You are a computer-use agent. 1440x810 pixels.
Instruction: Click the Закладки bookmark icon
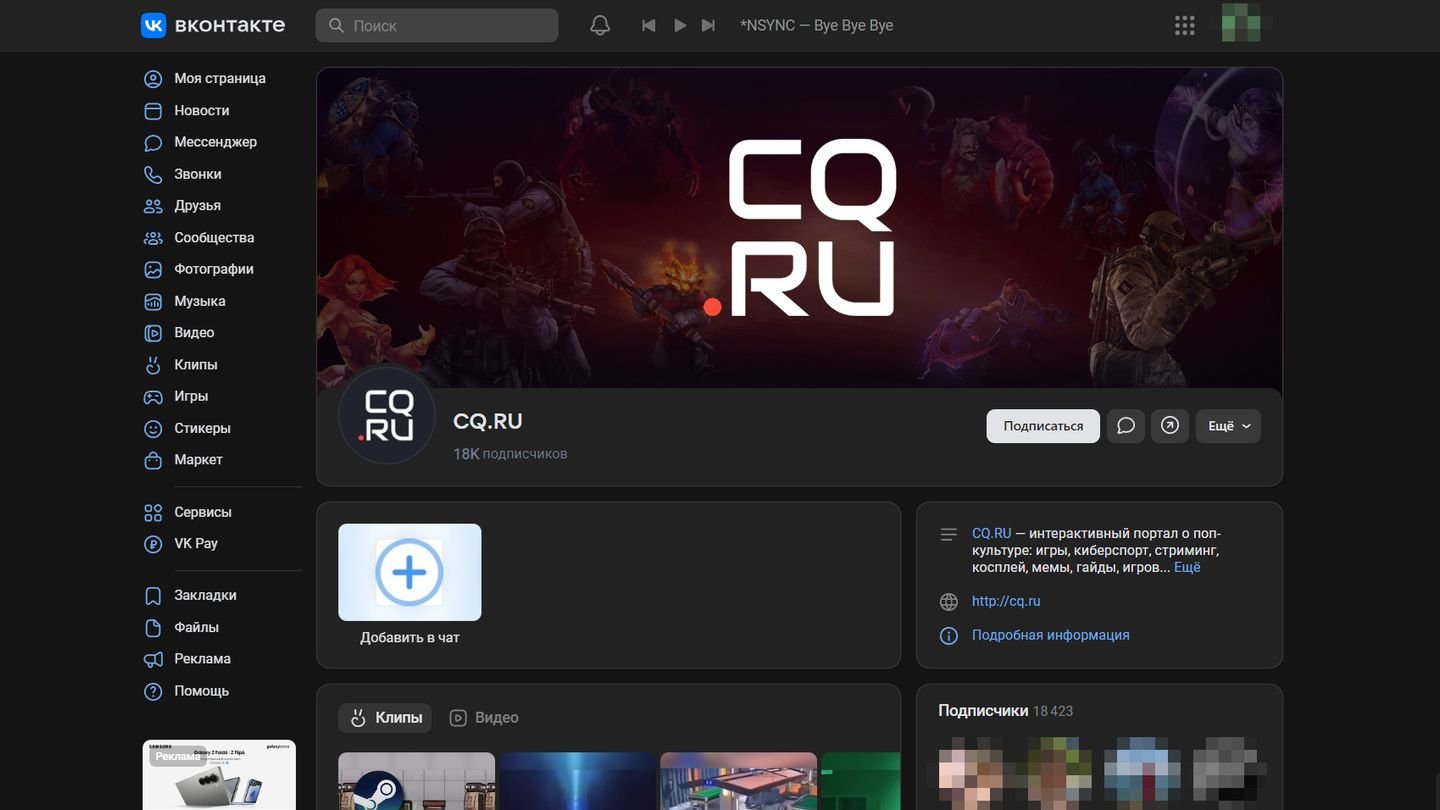coord(153,596)
